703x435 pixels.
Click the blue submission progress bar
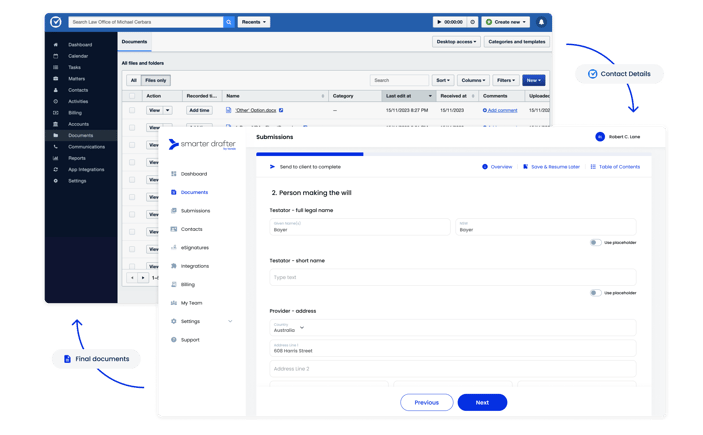tap(310, 154)
